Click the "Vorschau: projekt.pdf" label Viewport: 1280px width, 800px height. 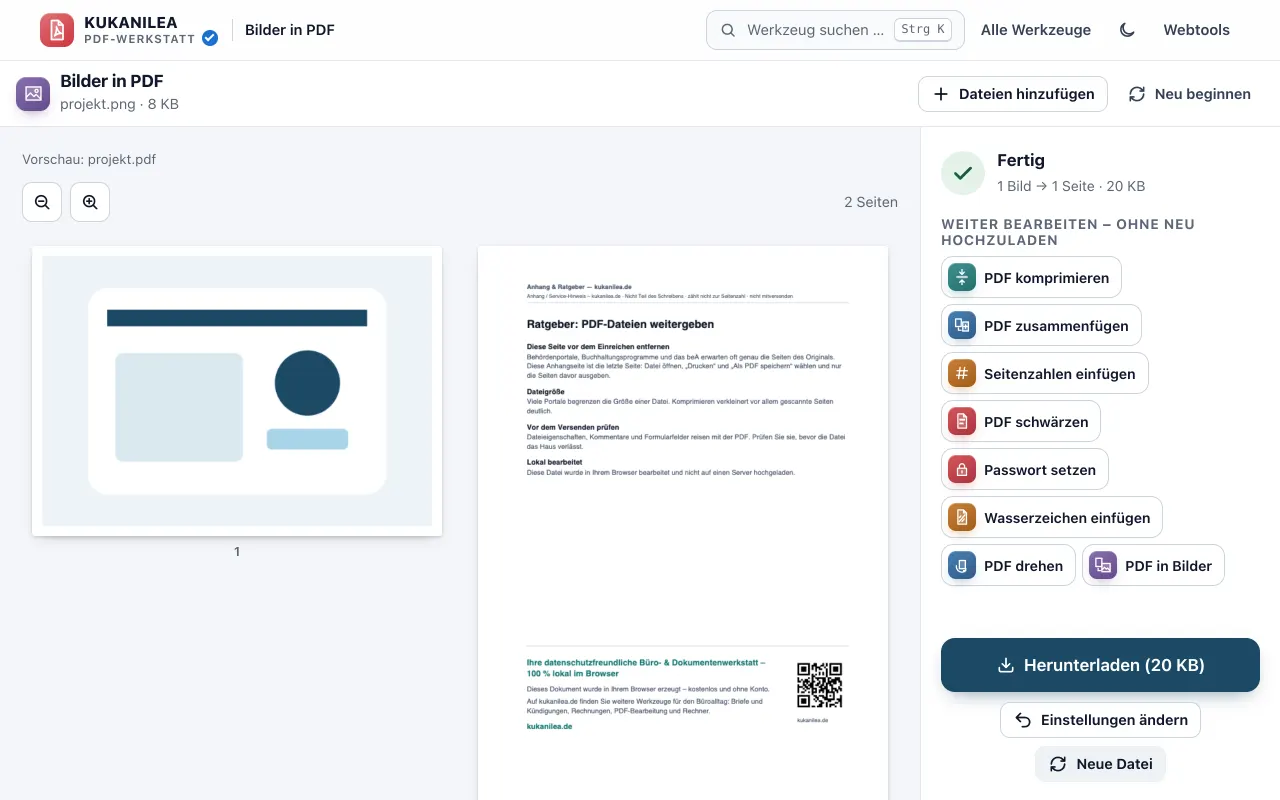89,159
